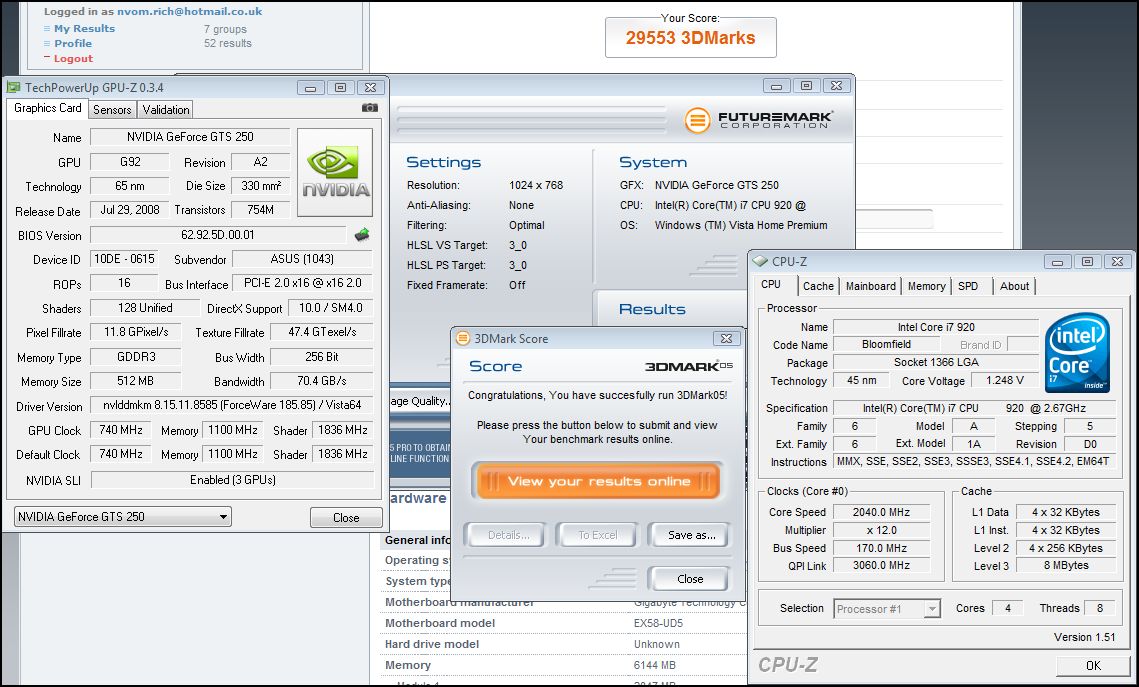Close the 3DMark Score dialog with X
Screen dimensions: 1139x687
pos(726,338)
